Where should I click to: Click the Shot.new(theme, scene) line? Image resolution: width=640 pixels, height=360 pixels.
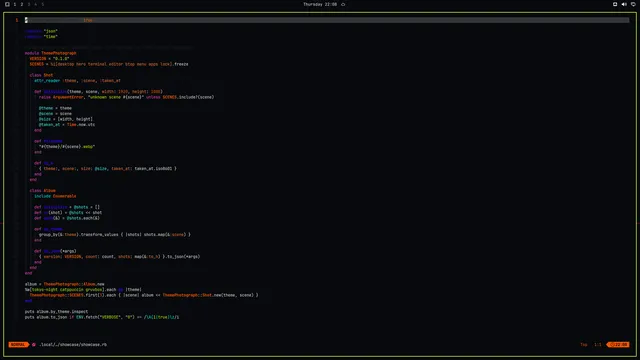(144, 295)
